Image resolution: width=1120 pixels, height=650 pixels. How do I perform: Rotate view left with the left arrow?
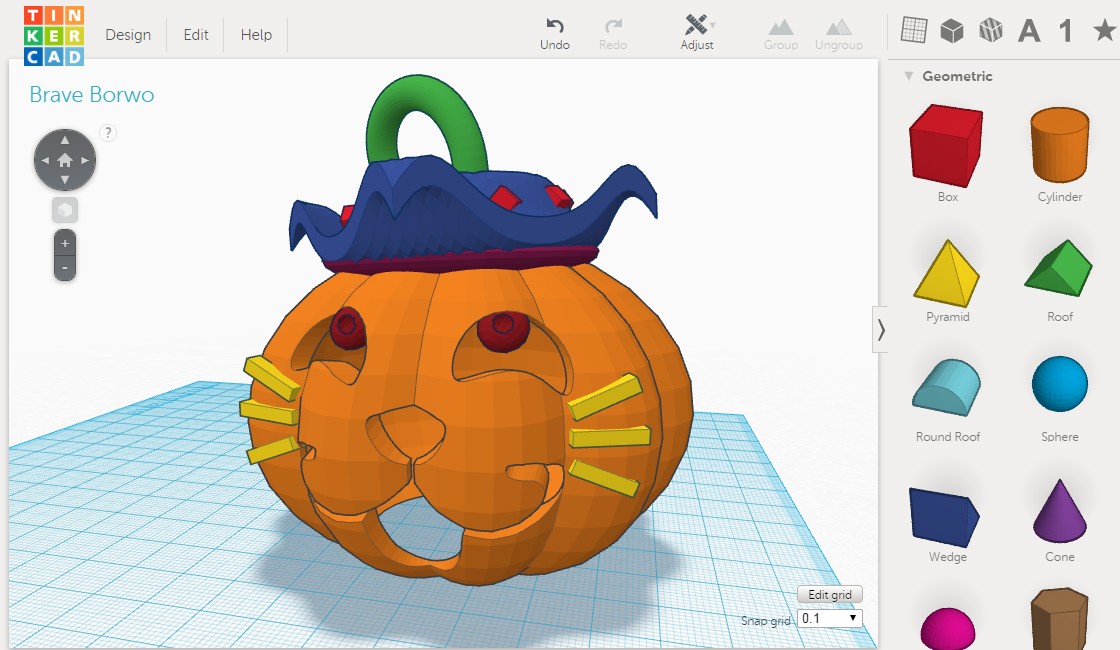pos(45,160)
